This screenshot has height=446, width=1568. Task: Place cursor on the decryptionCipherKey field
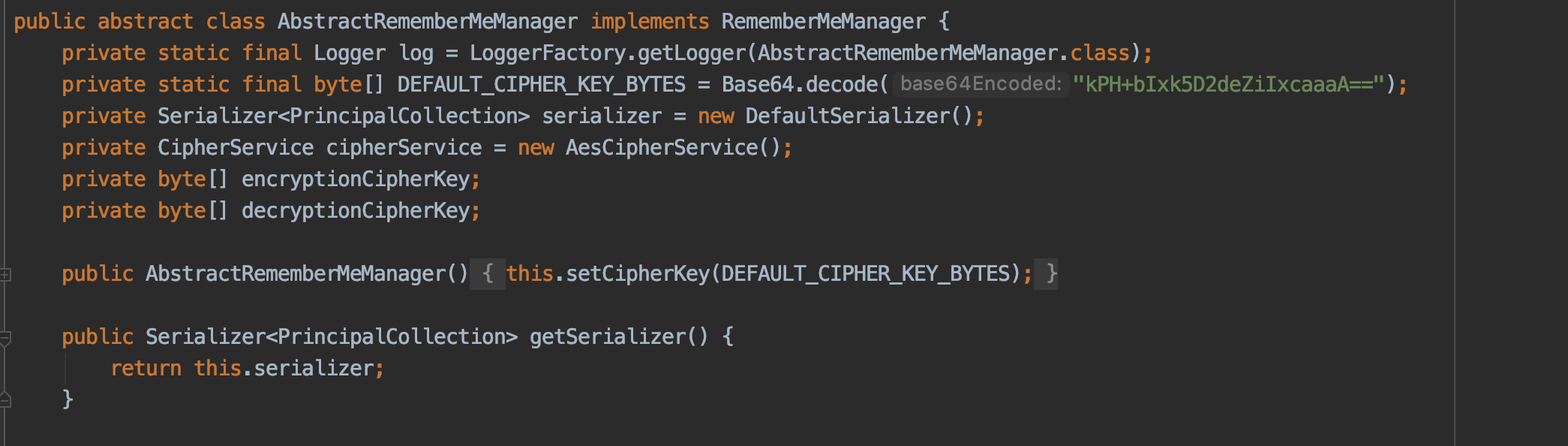pyautogui.click(x=356, y=211)
